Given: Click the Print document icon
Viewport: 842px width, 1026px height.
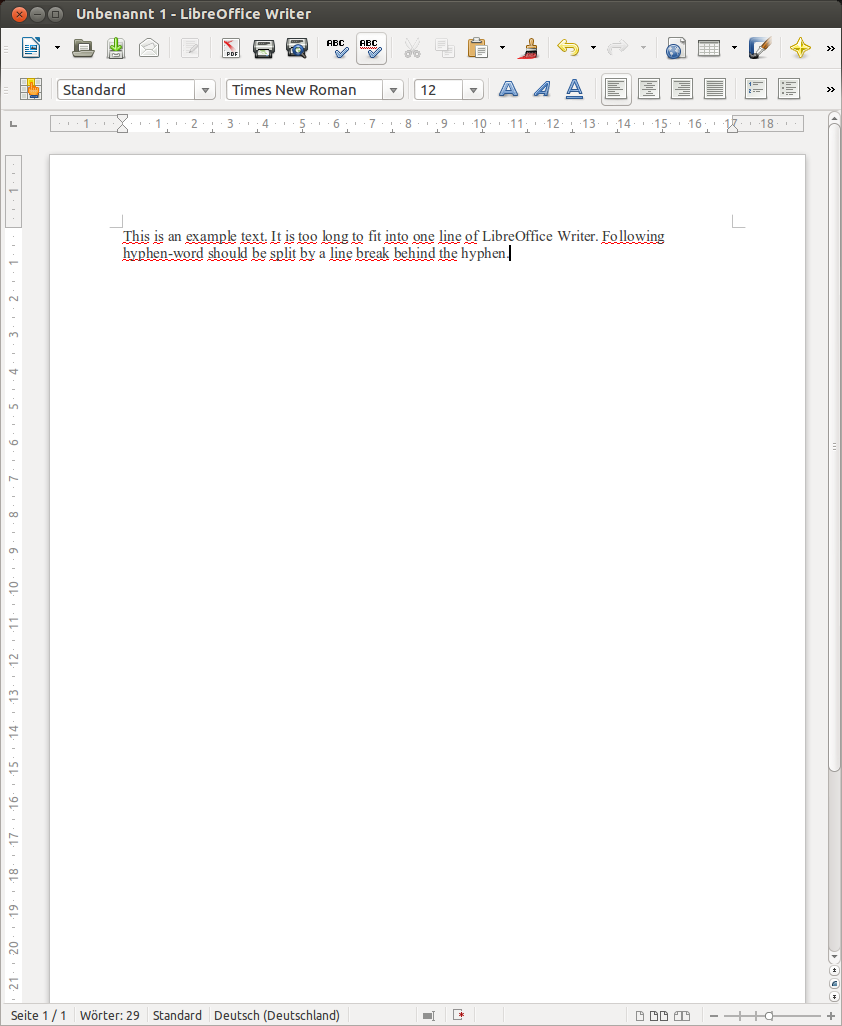Looking at the screenshot, I should coord(263,48).
